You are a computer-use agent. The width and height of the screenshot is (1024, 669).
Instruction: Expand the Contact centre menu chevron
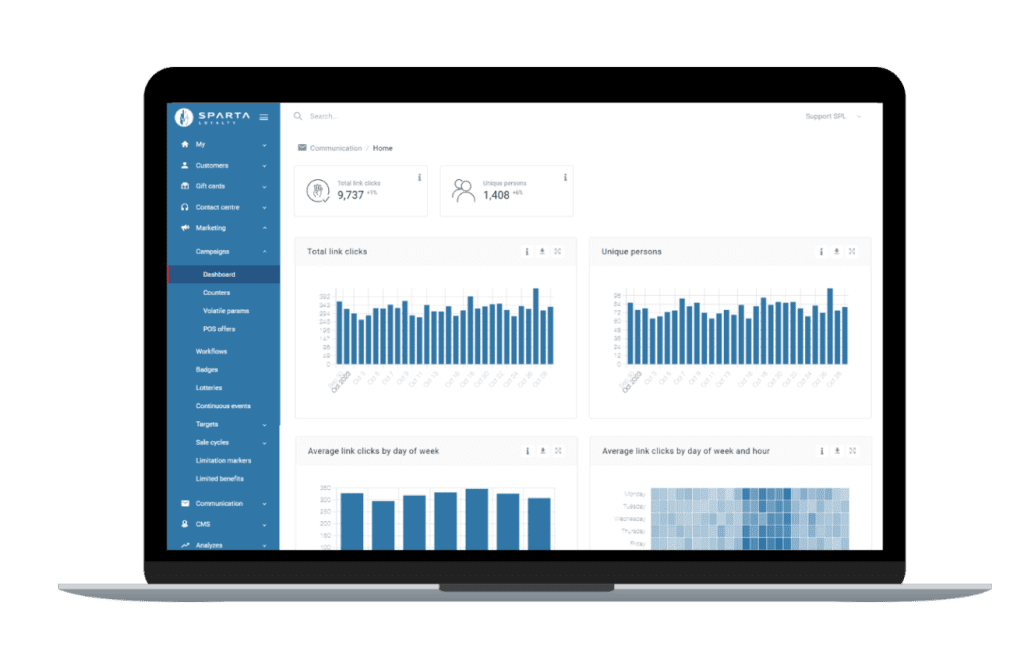tap(264, 208)
